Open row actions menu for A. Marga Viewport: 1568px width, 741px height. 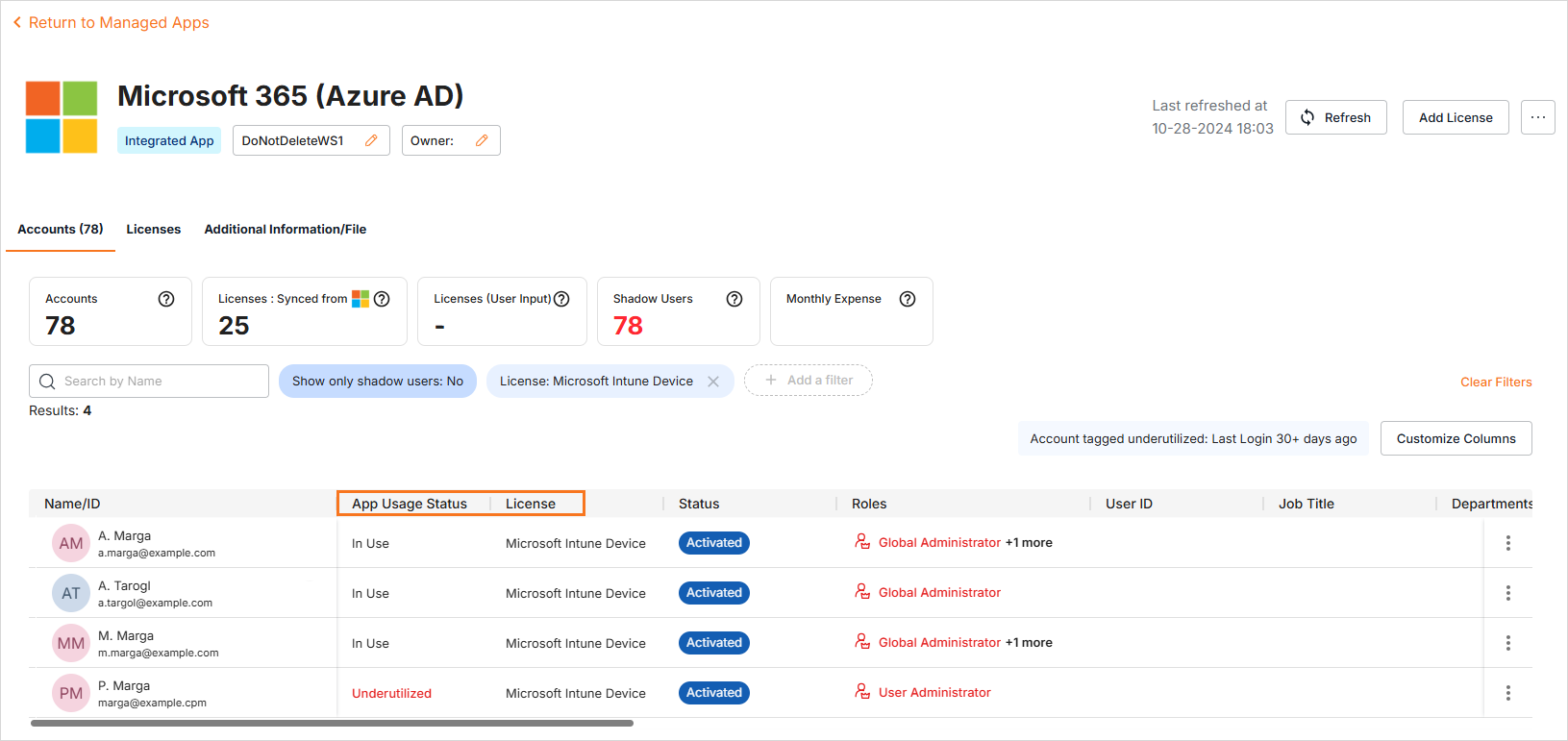1508,543
